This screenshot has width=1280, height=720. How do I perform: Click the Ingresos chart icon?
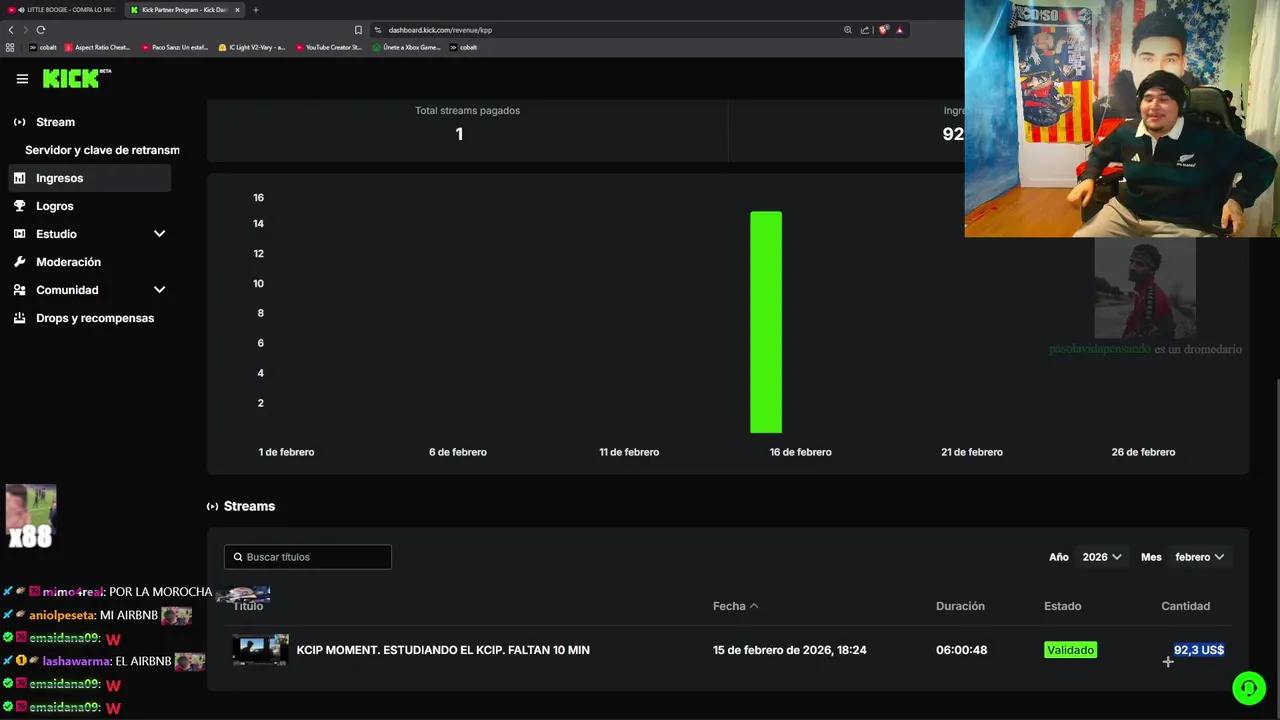(19, 178)
